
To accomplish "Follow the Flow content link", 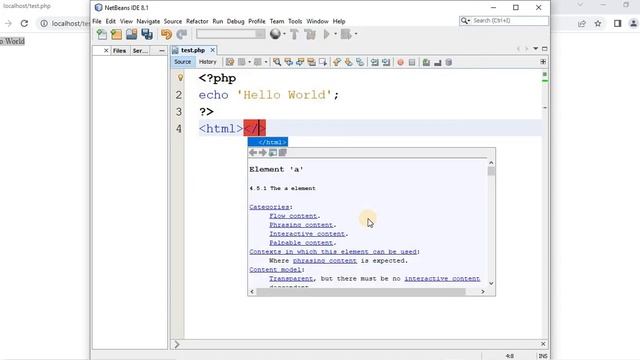I will [x=293, y=216].
